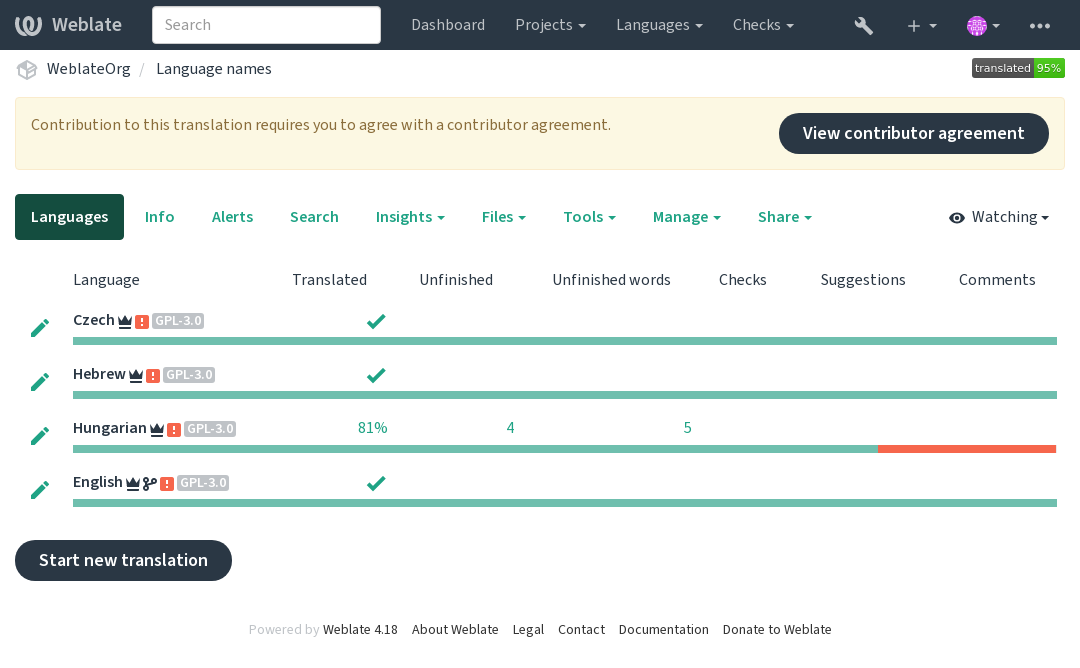Open the English language link
The height and width of the screenshot is (668, 1080).
[98, 482]
